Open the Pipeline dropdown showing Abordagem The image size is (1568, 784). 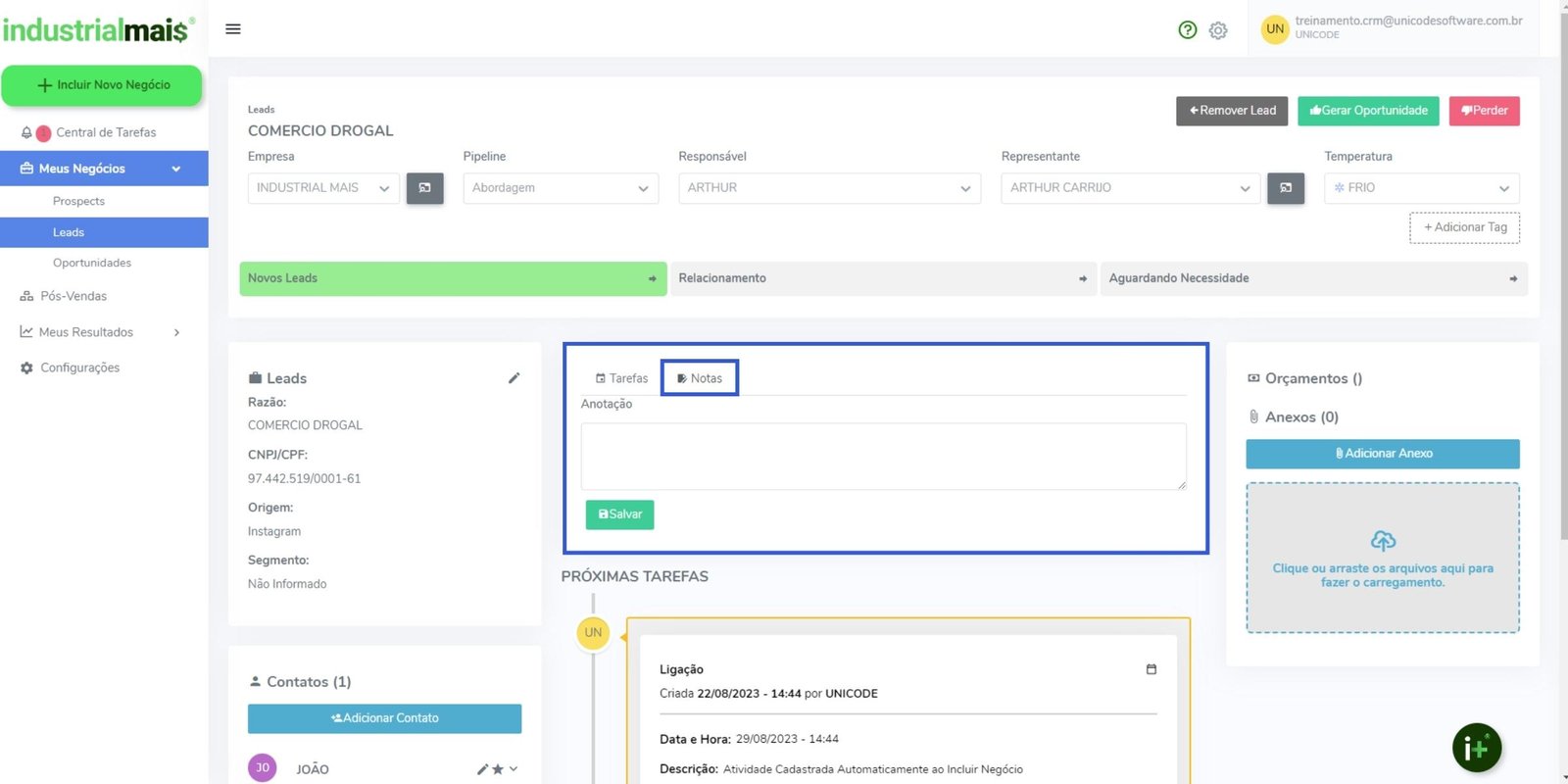pos(560,188)
